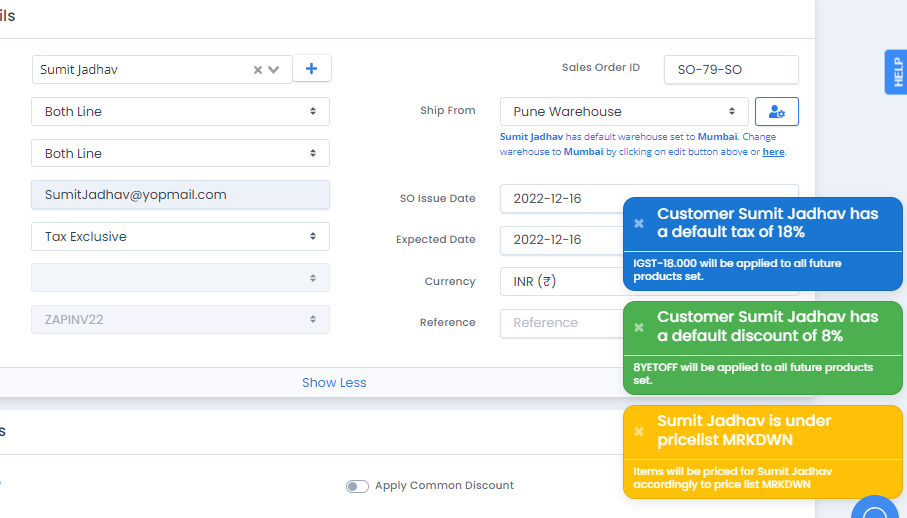Screen dimensions: 907x518
Task: Open the ZAPINV22 dropdown
Action: (180, 320)
